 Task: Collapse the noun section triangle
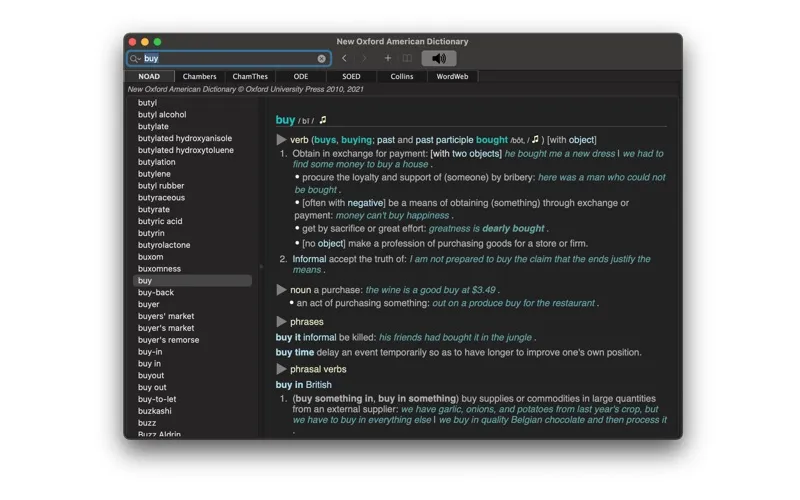click(281, 290)
